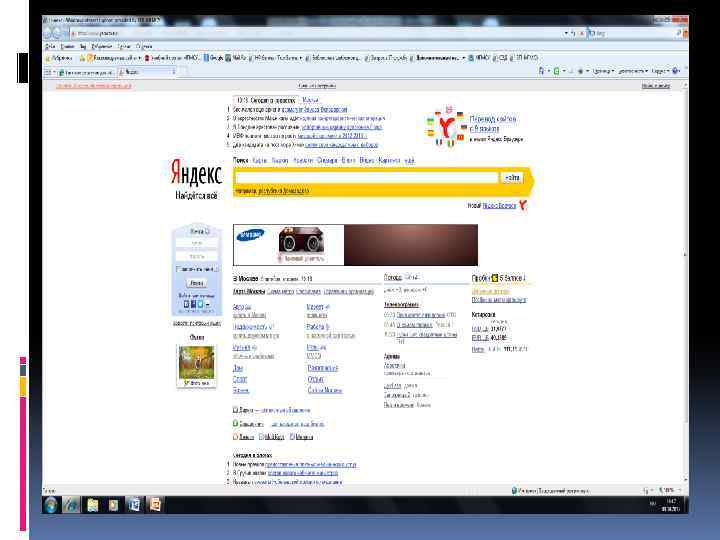Click the printer icon in command bar
720x540 pixels.
pos(580,71)
